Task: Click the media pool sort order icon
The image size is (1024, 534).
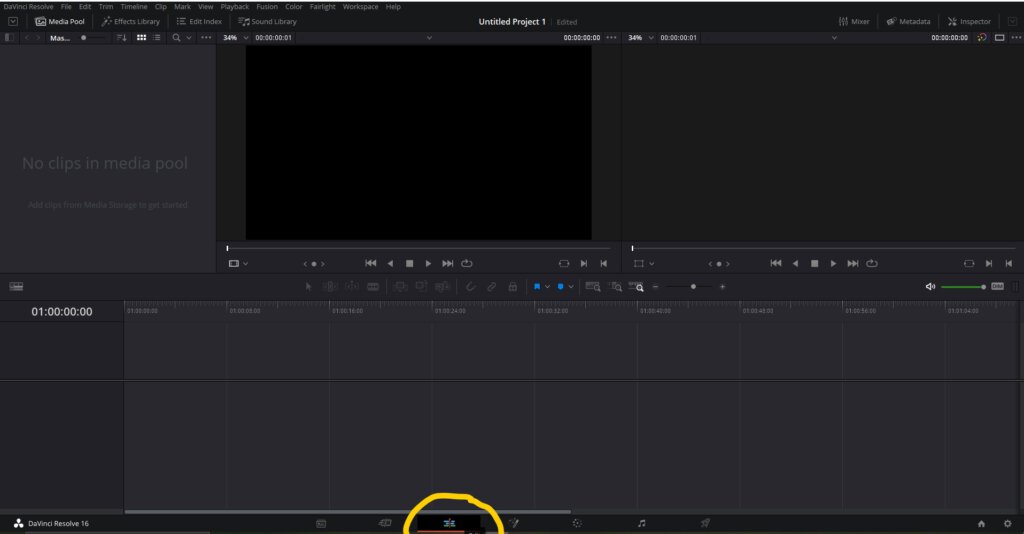Action: 121,38
